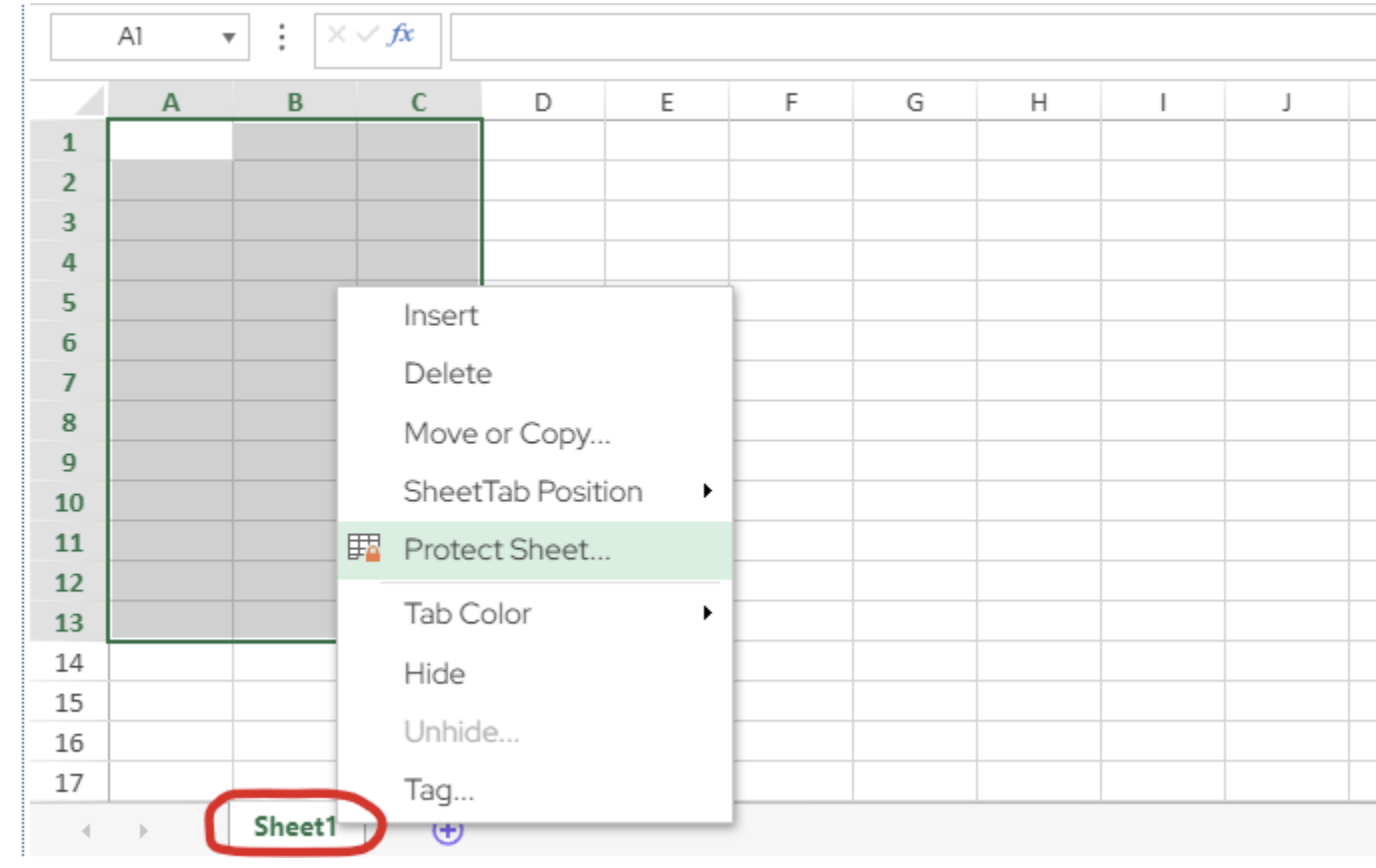
Task: Open the Name box dropdown arrow
Action: click(x=228, y=38)
